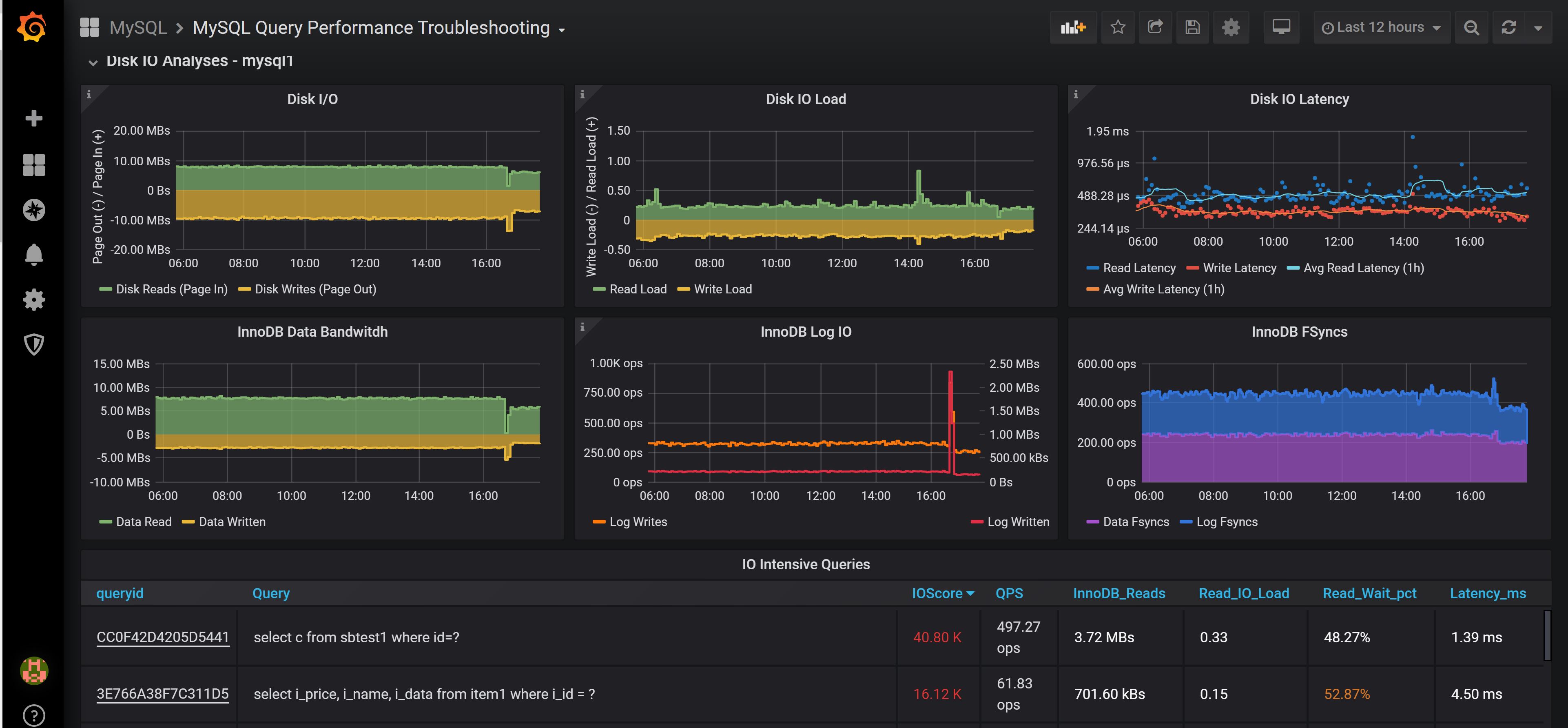Open query link CC0F42D4205D5441
This screenshot has width=1568, height=728.
(162, 637)
